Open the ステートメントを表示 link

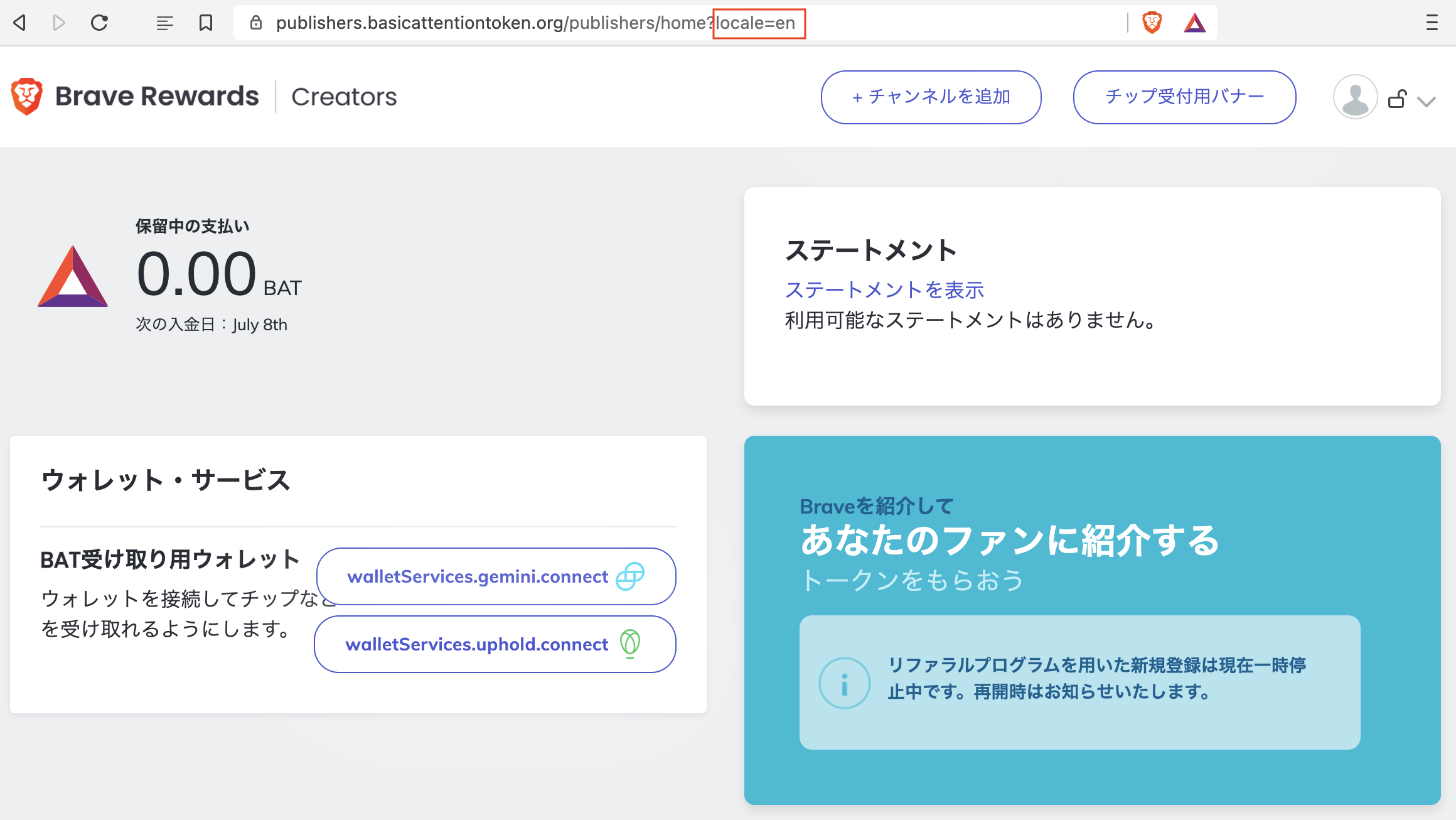click(x=885, y=290)
